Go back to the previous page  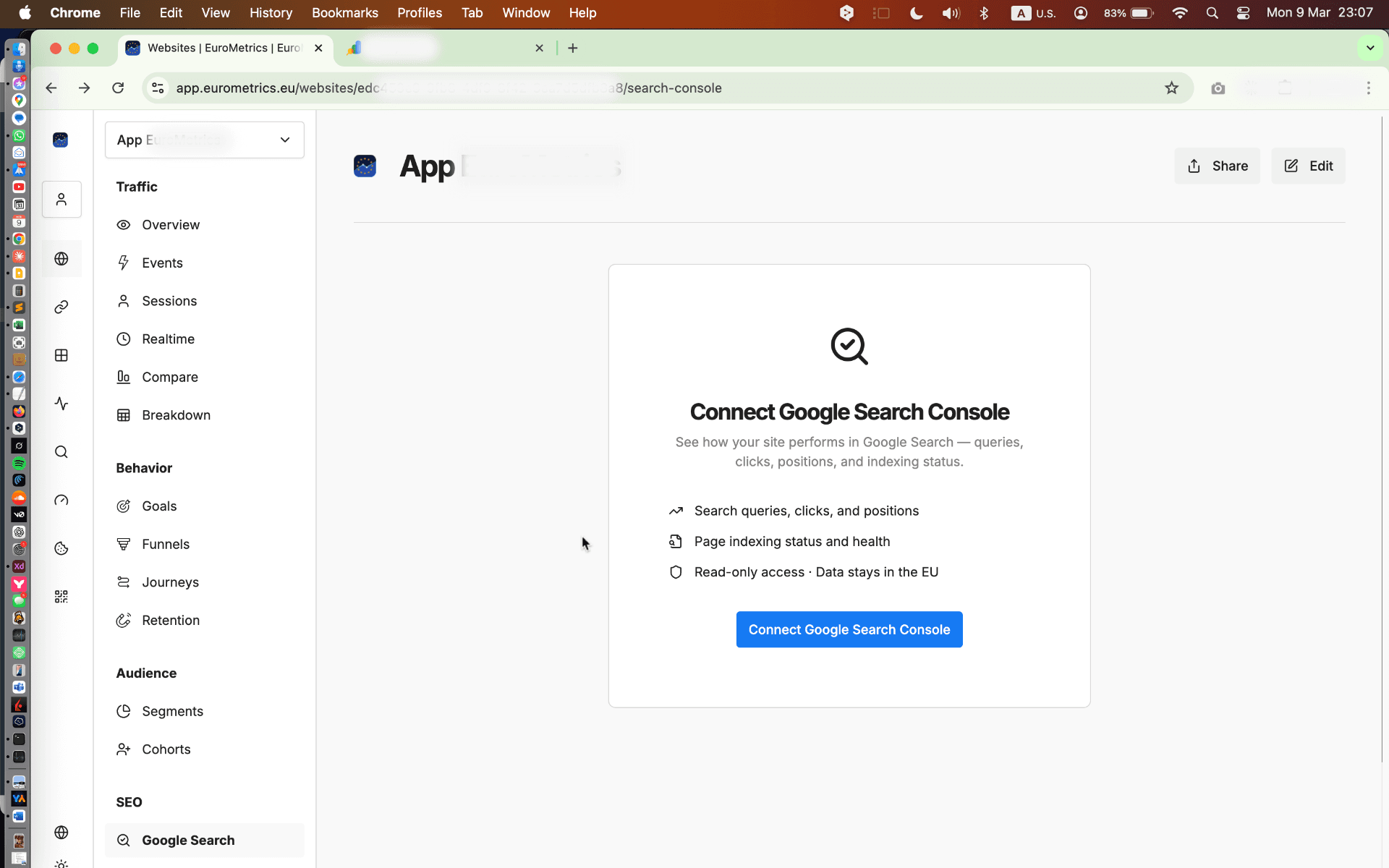pyautogui.click(x=51, y=88)
